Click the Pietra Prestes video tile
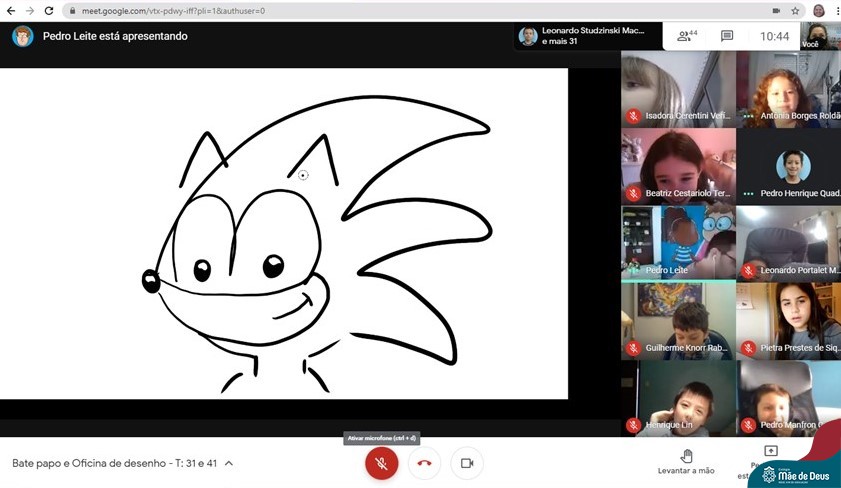The image size is (841, 488). point(790,320)
